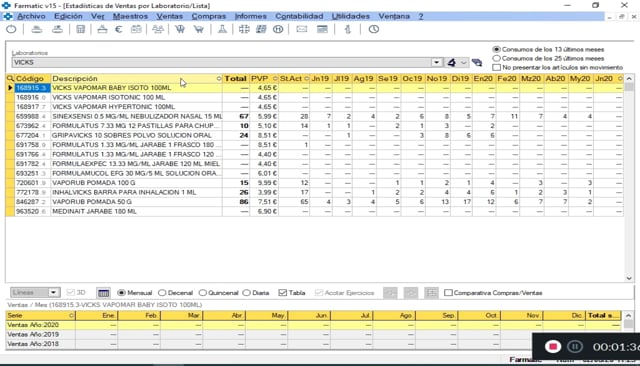Sort by the Total column header

tap(236, 78)
